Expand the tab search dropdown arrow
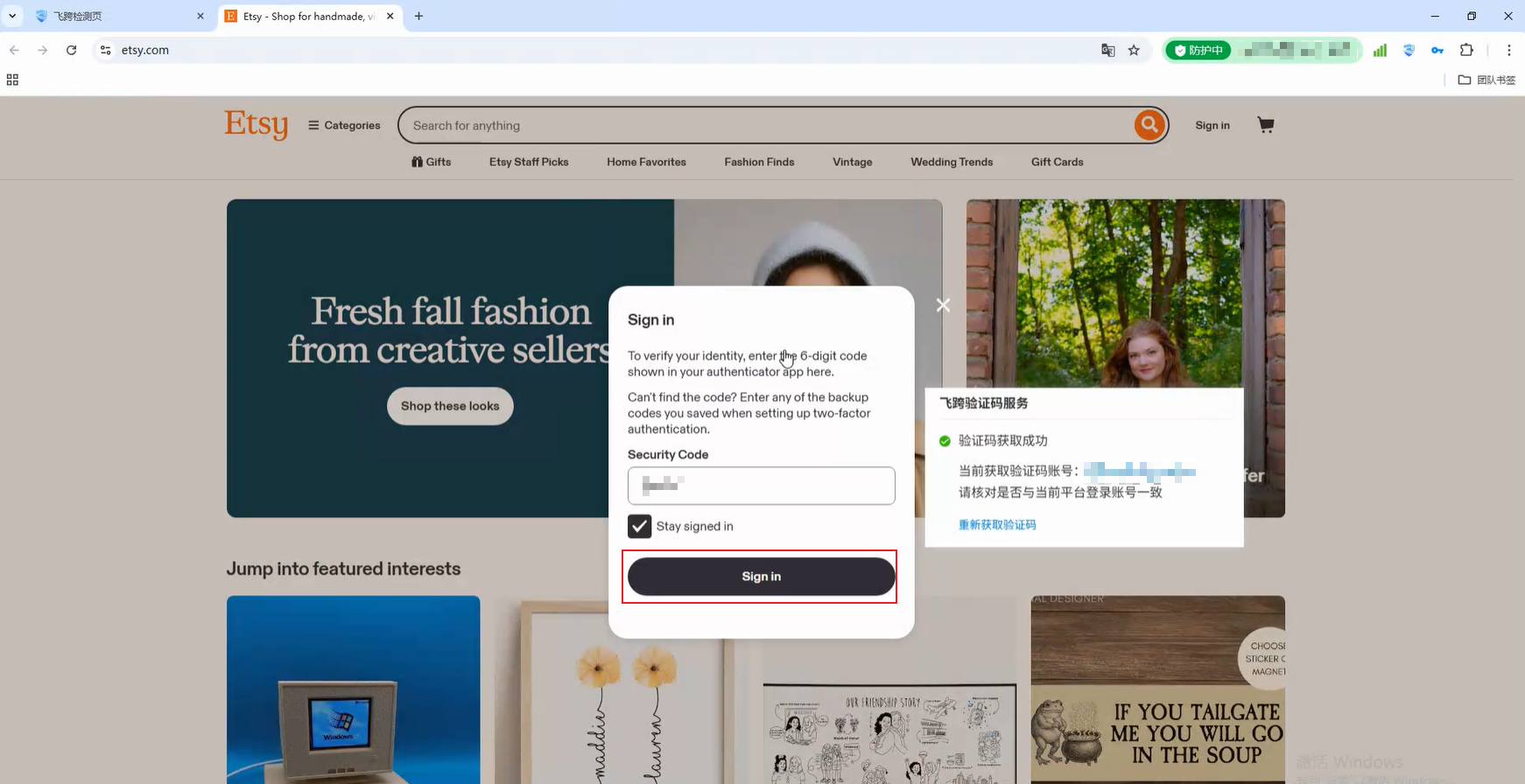The width and height of the screenshot is (1525, 784). pyautogui.click(x=12, y=16)
